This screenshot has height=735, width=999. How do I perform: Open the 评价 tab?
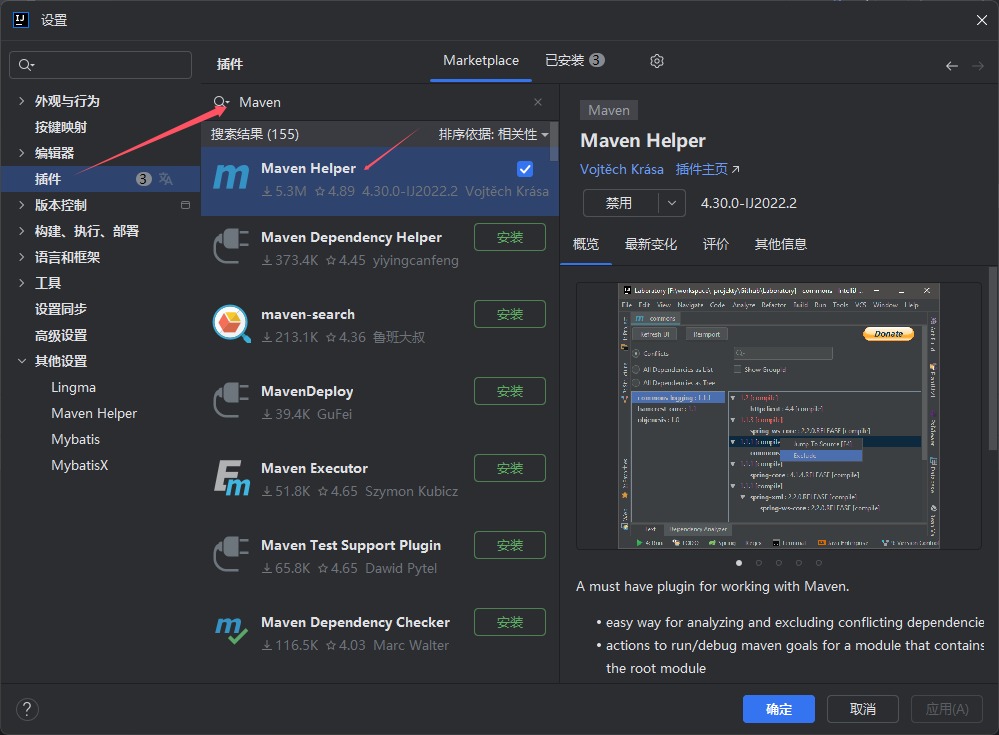point(715,244)
